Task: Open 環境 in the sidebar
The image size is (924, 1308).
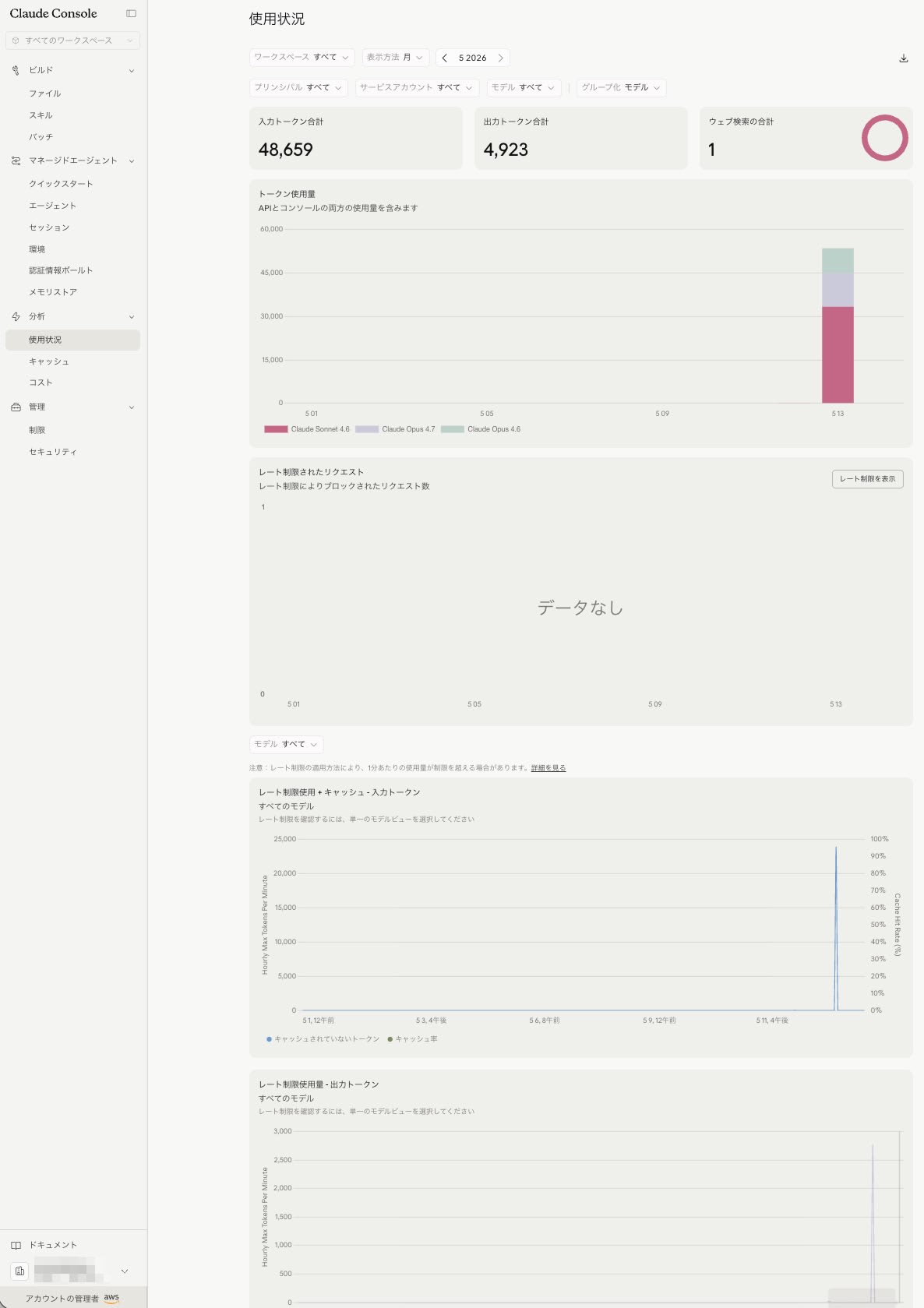Action: pyautogui.click(x=73, y=249)
